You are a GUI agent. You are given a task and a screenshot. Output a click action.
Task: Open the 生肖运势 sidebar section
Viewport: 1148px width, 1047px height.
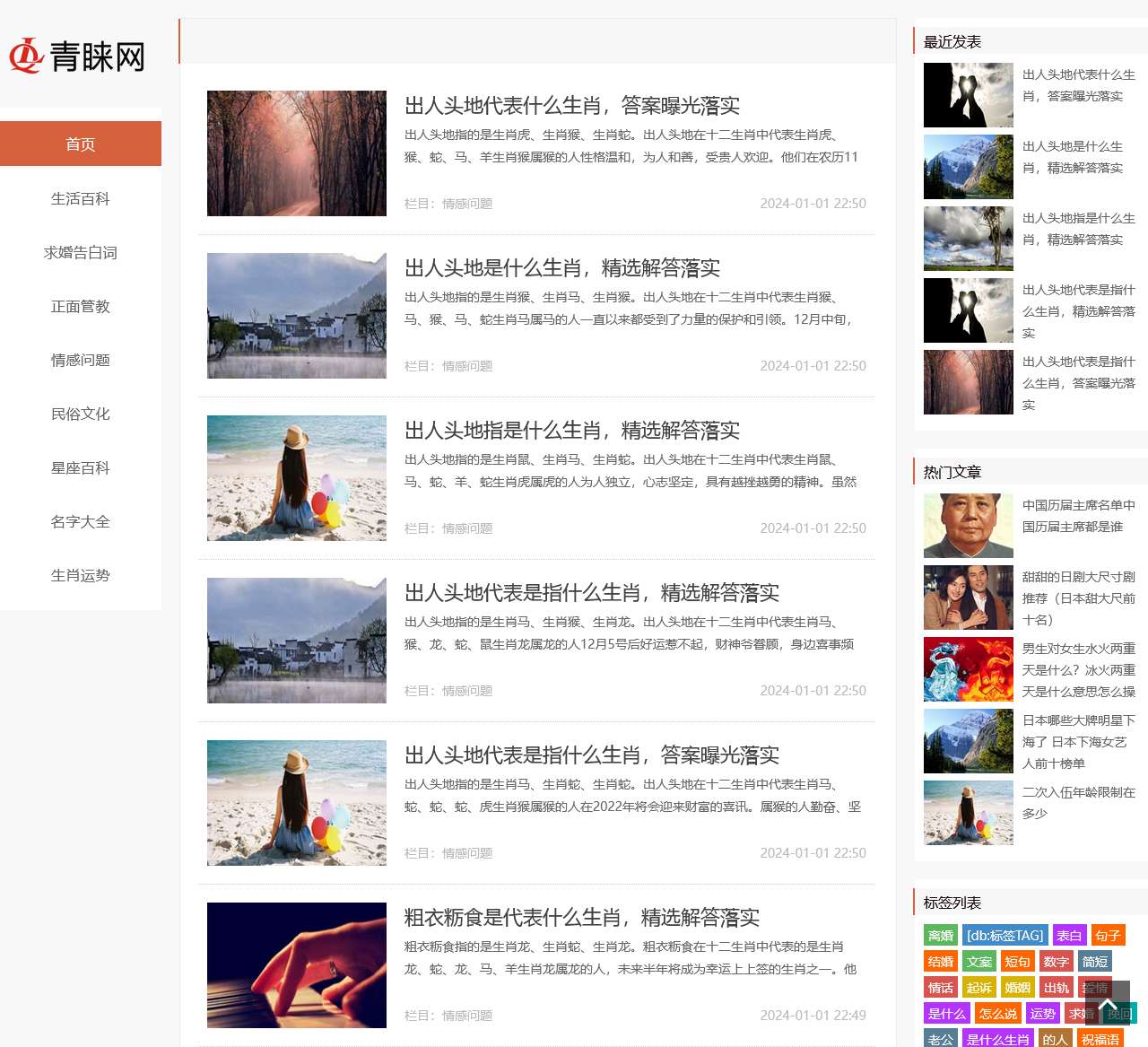(x=81, y=575)
